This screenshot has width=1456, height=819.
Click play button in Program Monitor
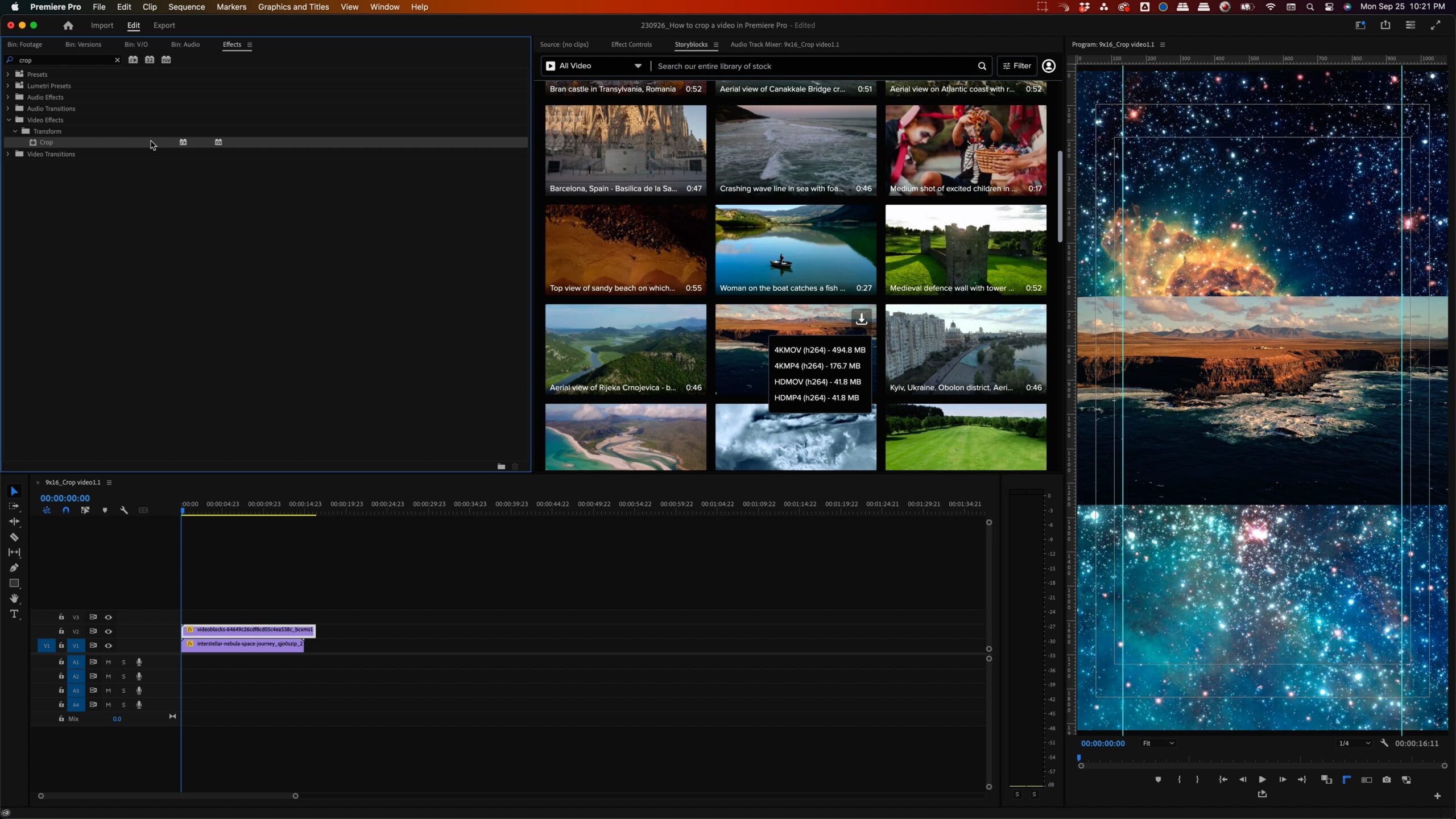pos(1261,779)
